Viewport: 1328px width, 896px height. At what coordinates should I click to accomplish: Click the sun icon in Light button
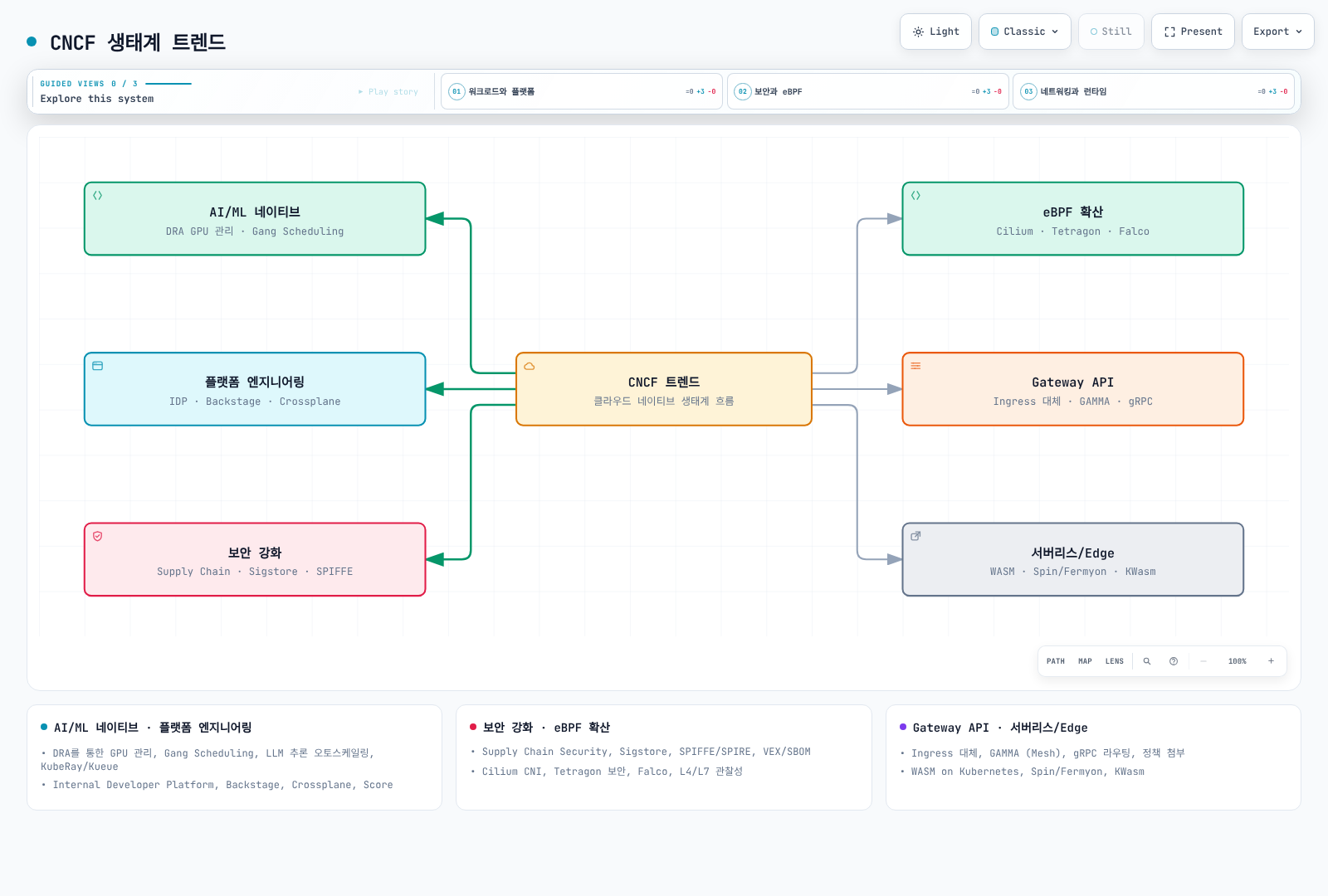[x=918, y=32]
